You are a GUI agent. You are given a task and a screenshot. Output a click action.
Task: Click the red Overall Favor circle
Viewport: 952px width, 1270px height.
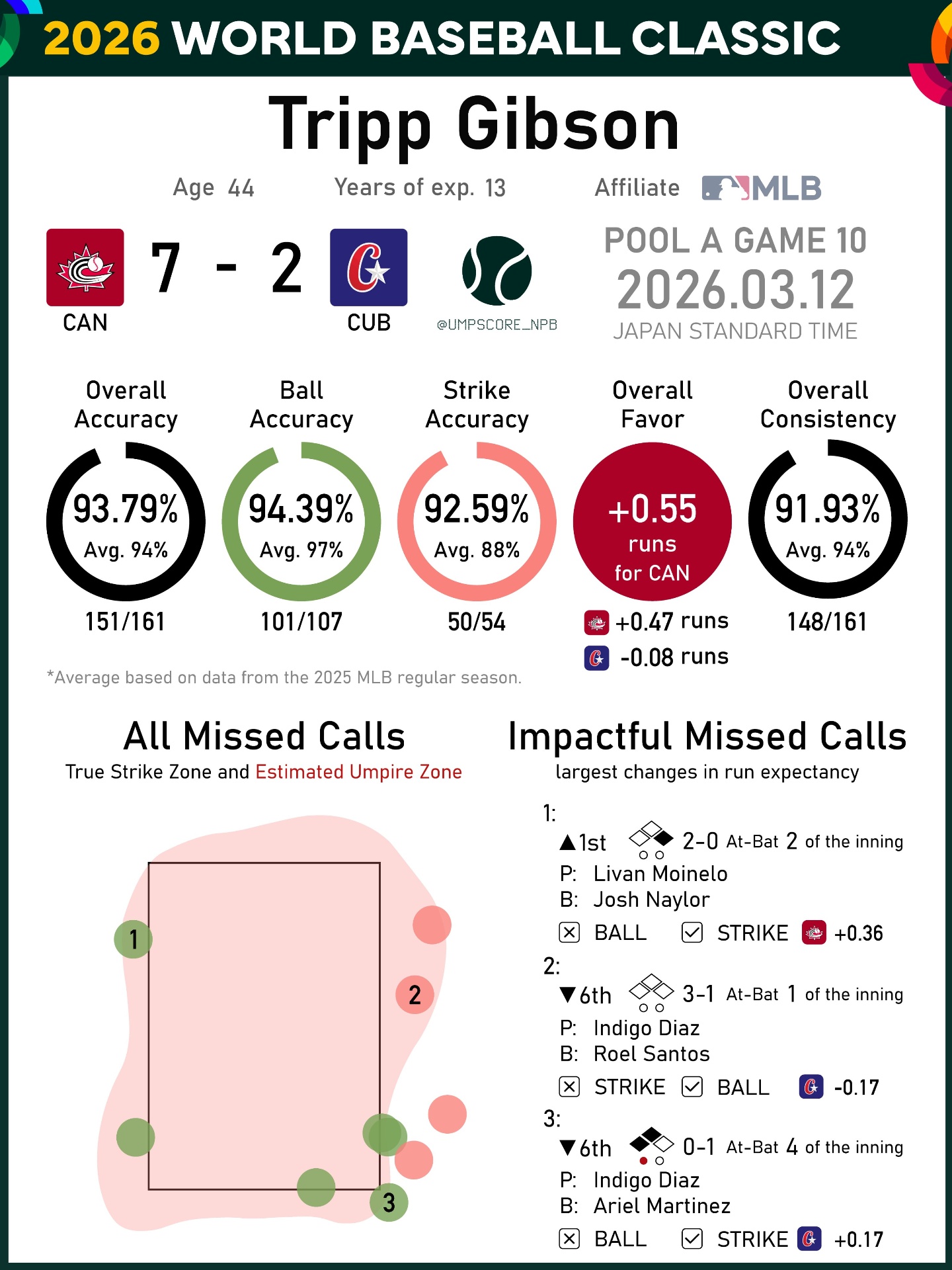coord(652,522)
